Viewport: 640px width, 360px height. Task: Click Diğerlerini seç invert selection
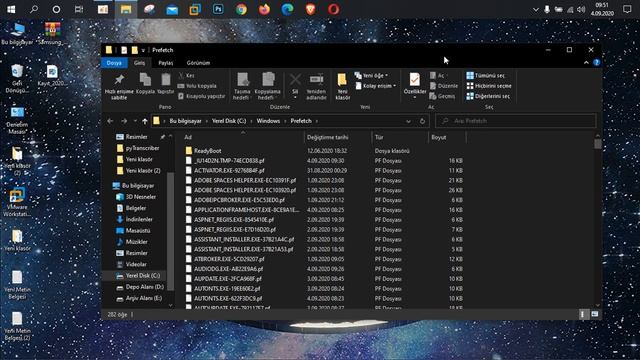[488, 96]
